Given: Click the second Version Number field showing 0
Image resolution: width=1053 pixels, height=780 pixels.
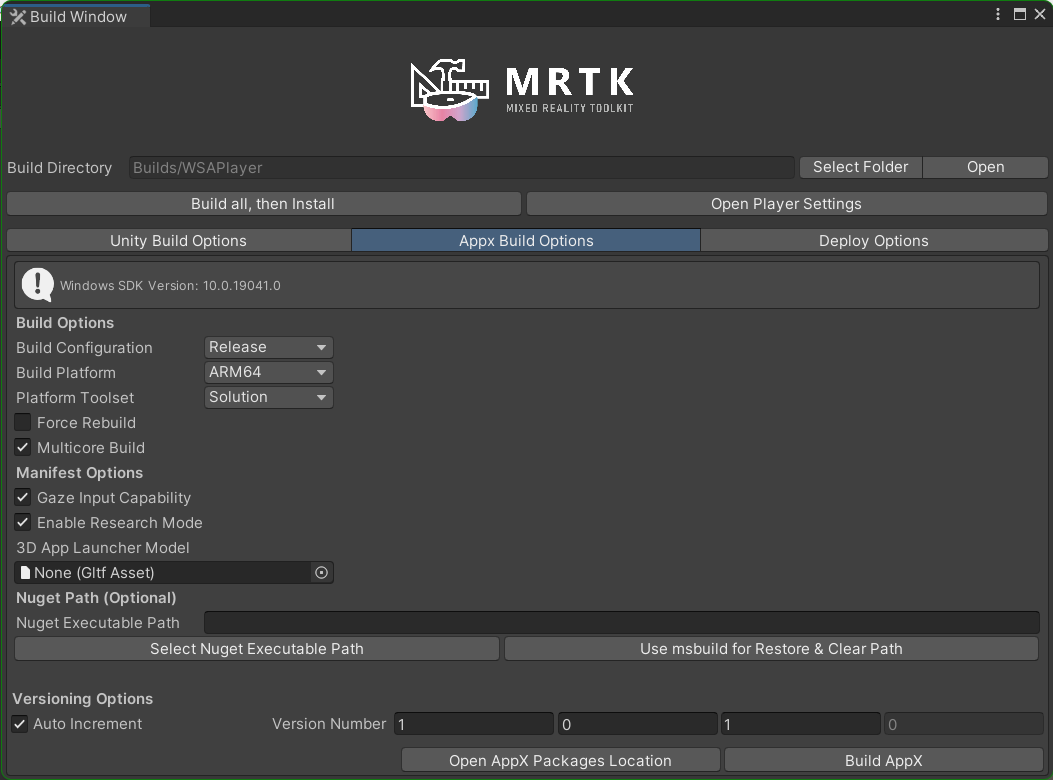Looking at the screenshot, I should point(637,724).
